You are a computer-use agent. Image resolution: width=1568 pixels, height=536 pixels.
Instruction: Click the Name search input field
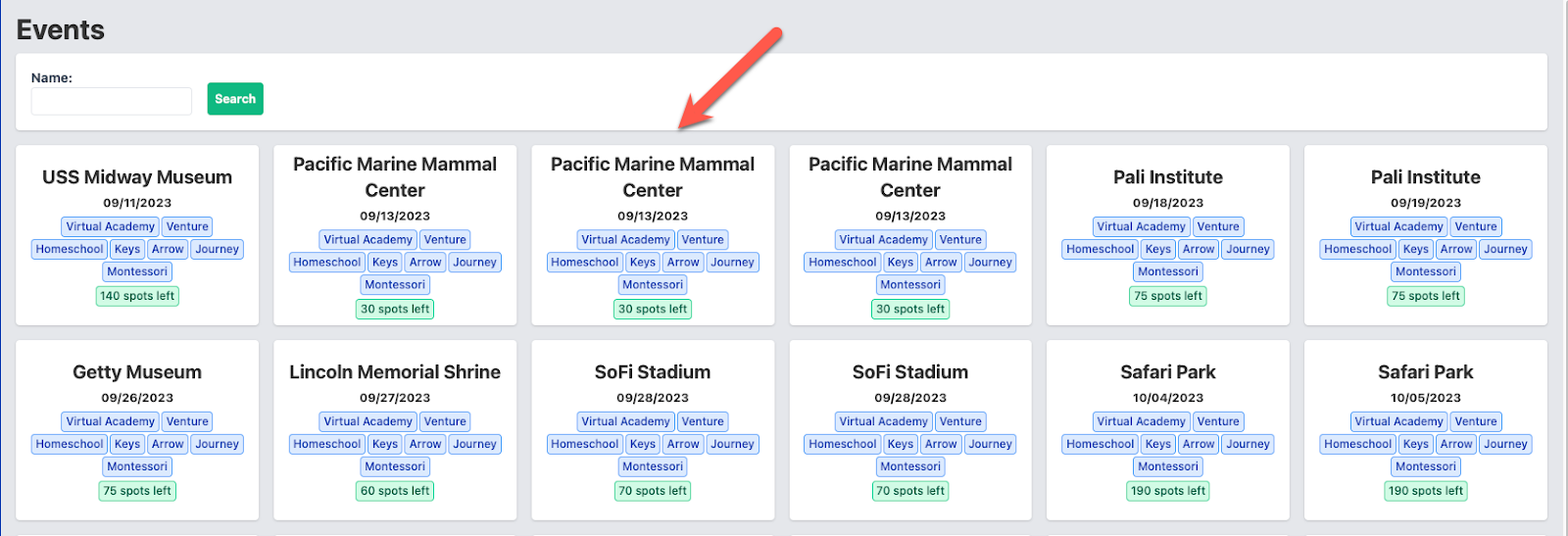pos(111,101)
